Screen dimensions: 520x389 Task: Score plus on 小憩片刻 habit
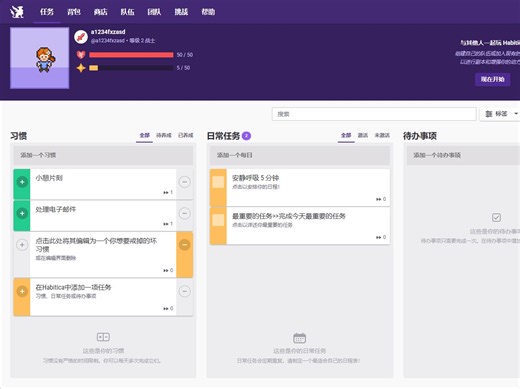pos(22,182)
